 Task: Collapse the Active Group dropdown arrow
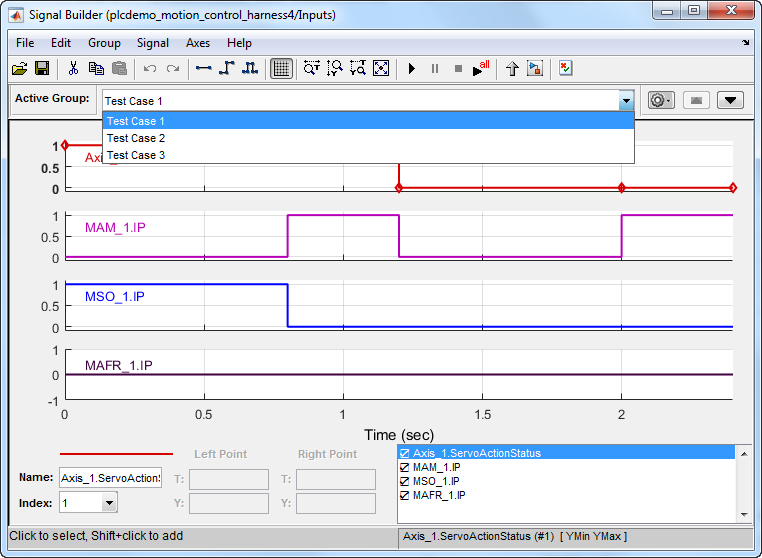click(x=626, y=101)
